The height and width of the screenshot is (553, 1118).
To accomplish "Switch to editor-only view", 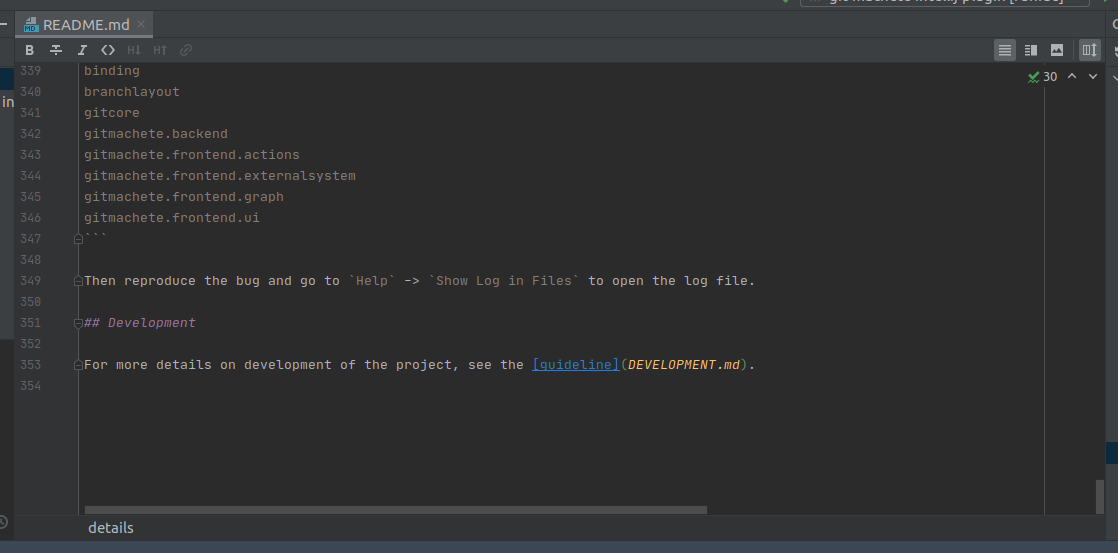I will [1005, 50].
